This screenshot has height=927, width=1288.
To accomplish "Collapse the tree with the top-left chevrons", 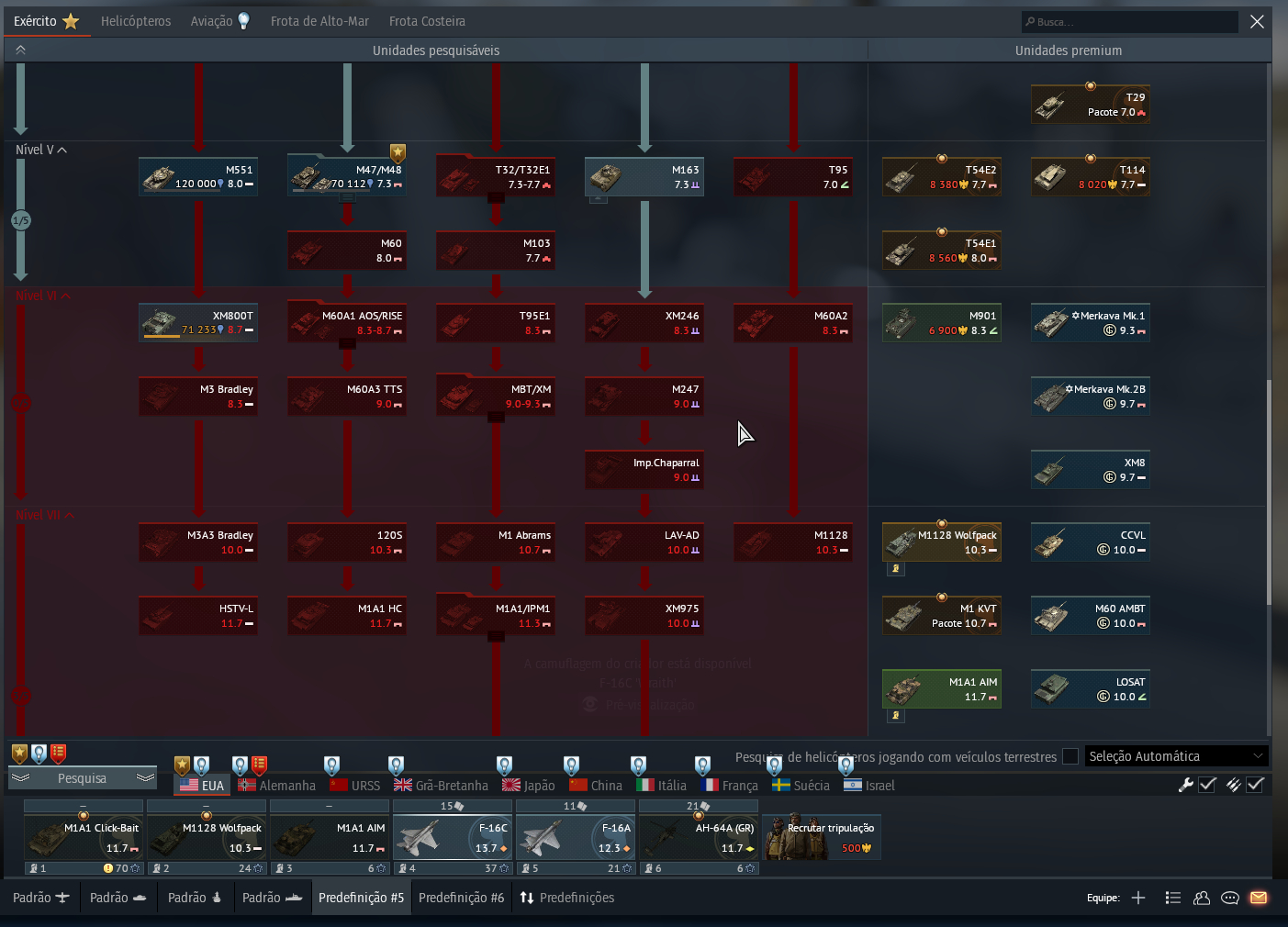I will [x=20, y=50].
